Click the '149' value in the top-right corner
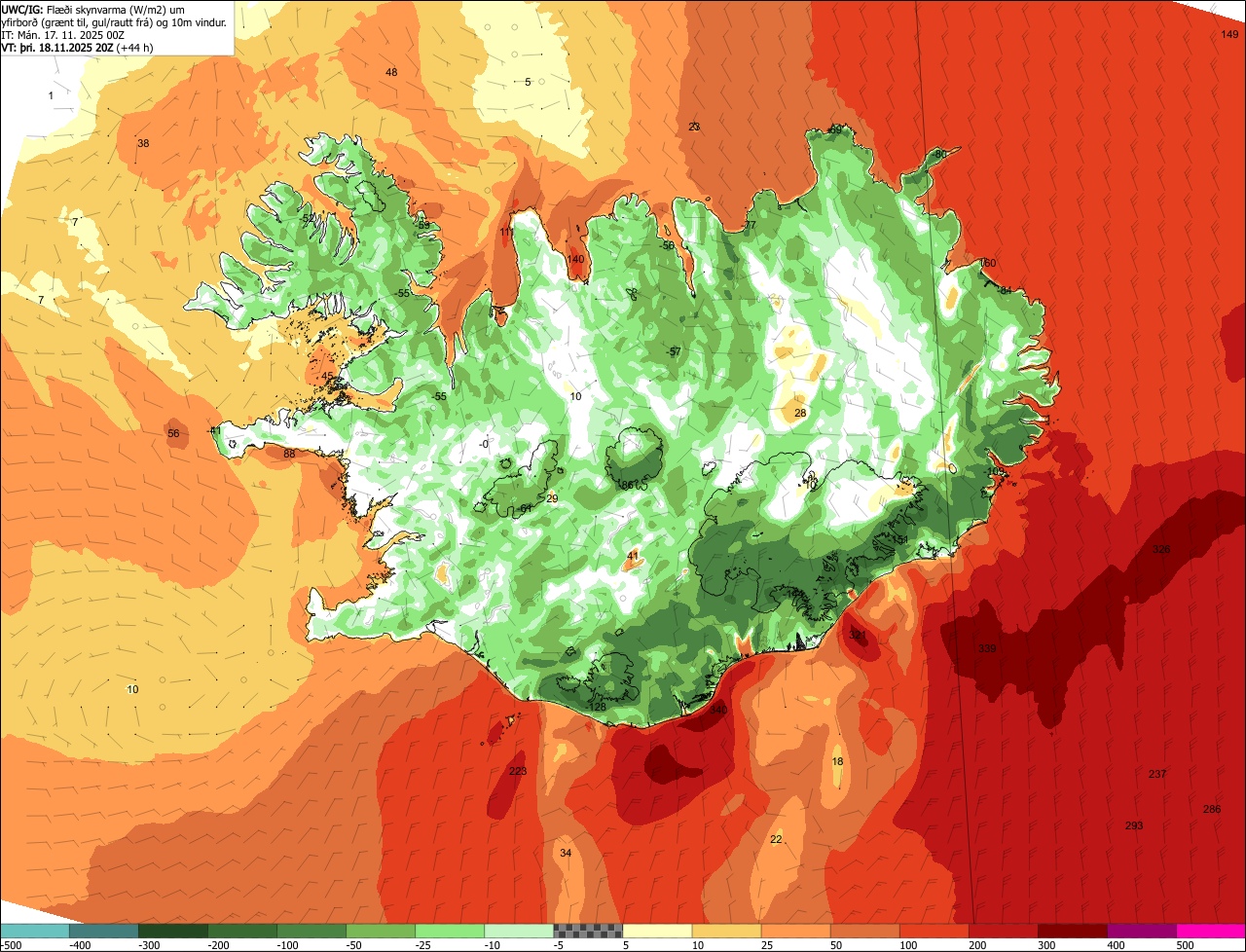1246x952 pixels. point(1229,35)
